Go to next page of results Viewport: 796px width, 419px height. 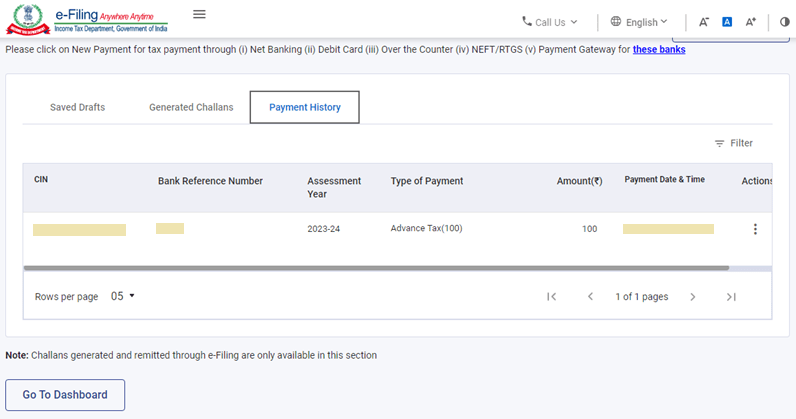pyautogui.click(x=692, y=297)
